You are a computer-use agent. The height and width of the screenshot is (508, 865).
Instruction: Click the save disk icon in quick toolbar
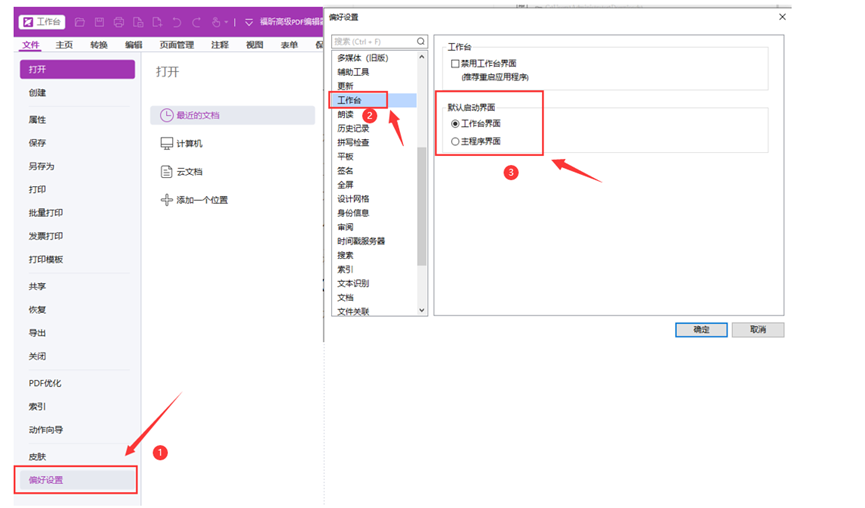pyautogui.click(x=100, y=21)
